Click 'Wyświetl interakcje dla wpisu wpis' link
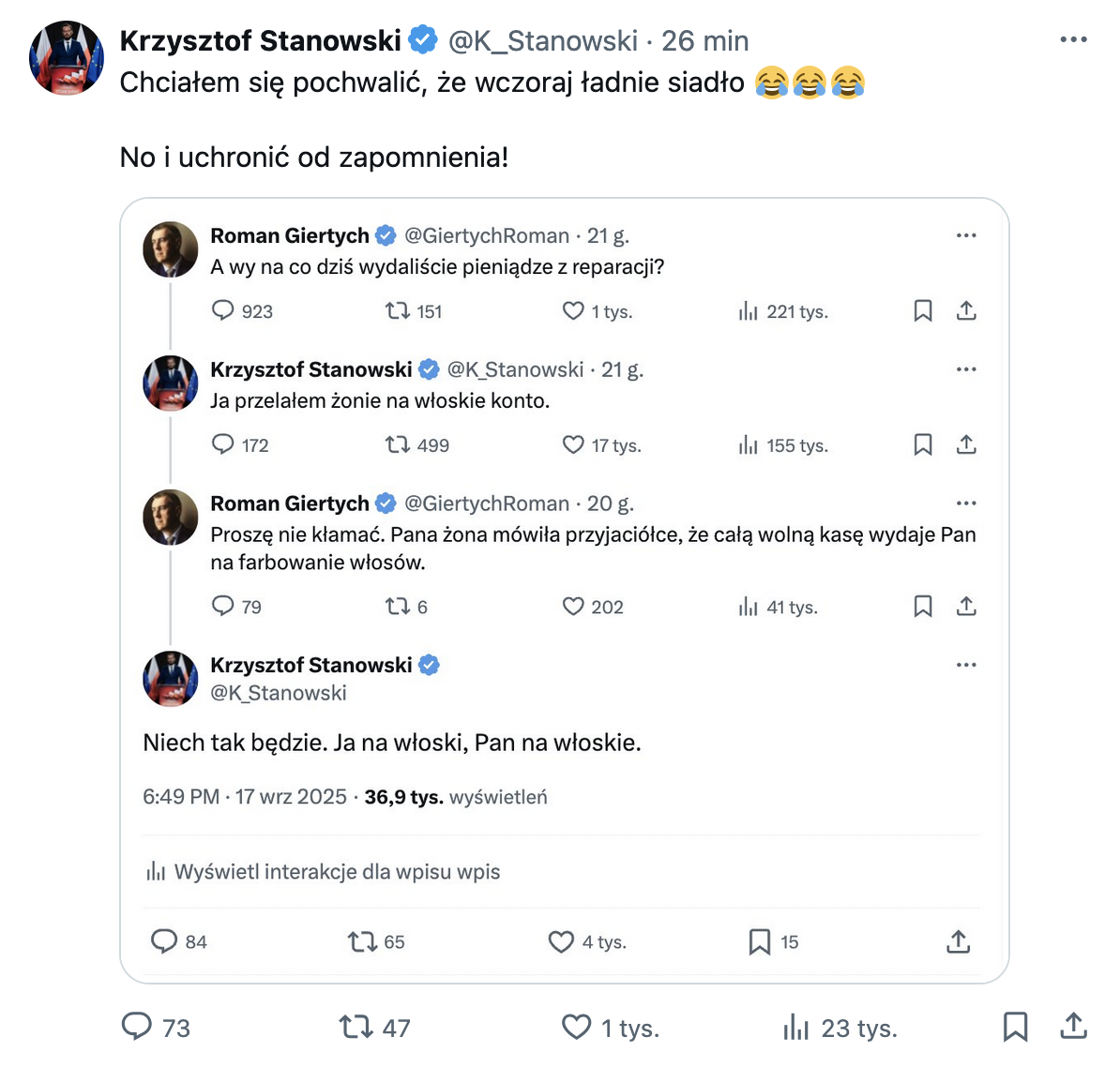 click(x=337, y=872)
